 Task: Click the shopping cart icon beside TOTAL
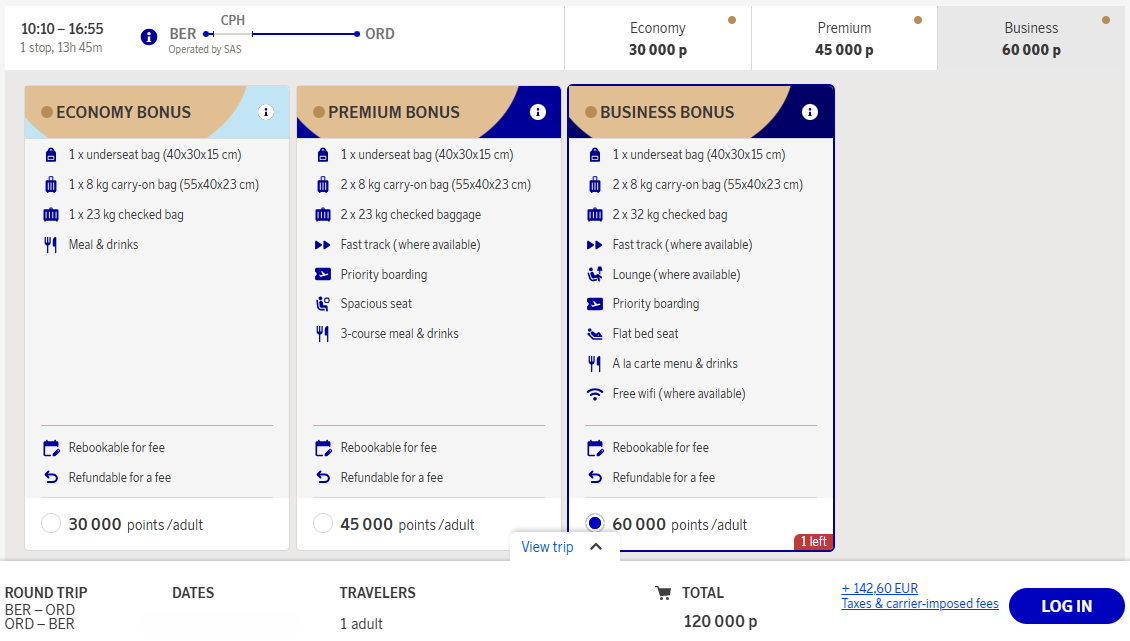click(x=663, y=593)
